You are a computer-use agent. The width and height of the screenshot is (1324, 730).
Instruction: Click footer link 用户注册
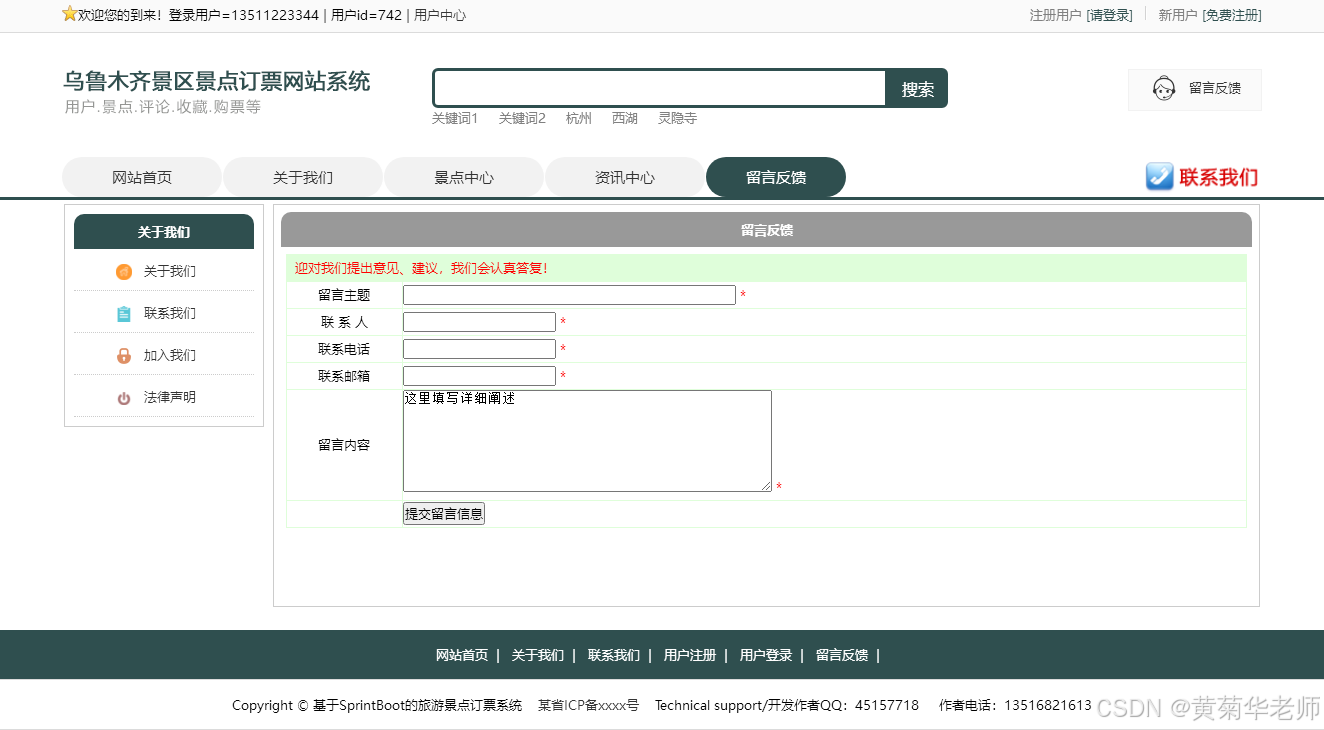(690, 656)
